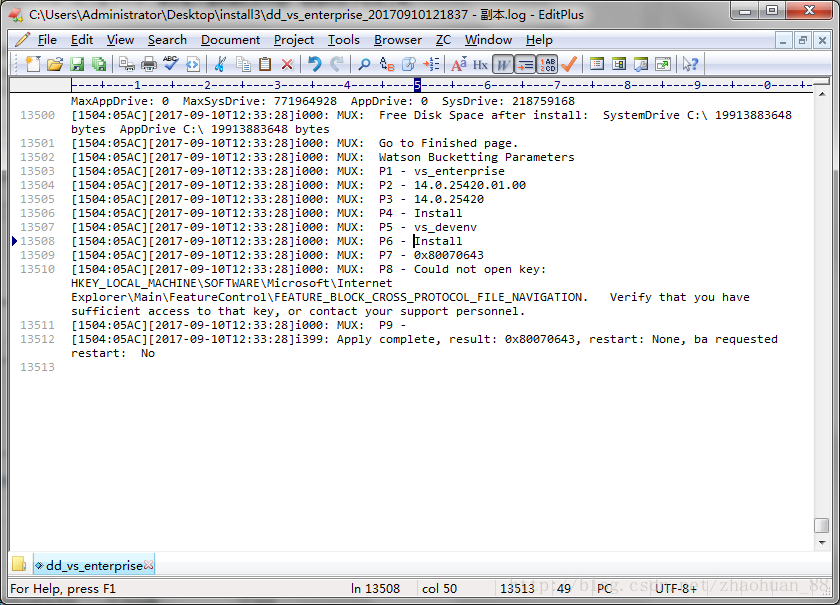Click the Open file folder icon
The image size is (840, 605).
tap(55, 64)
